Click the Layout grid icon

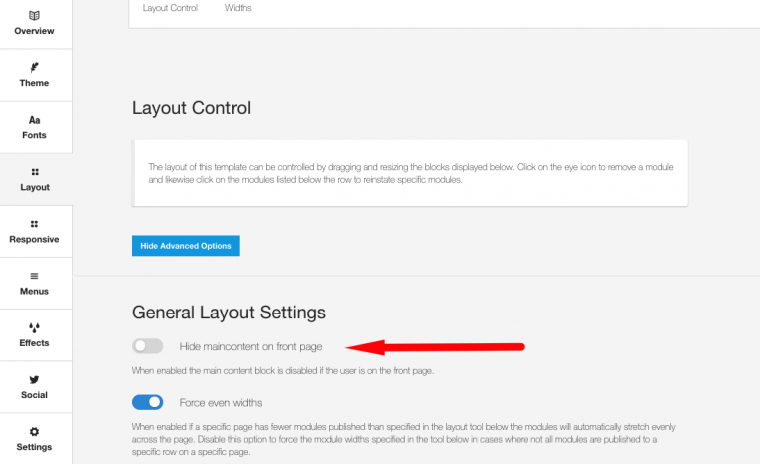pyautogui.click(x=35, y=172)
